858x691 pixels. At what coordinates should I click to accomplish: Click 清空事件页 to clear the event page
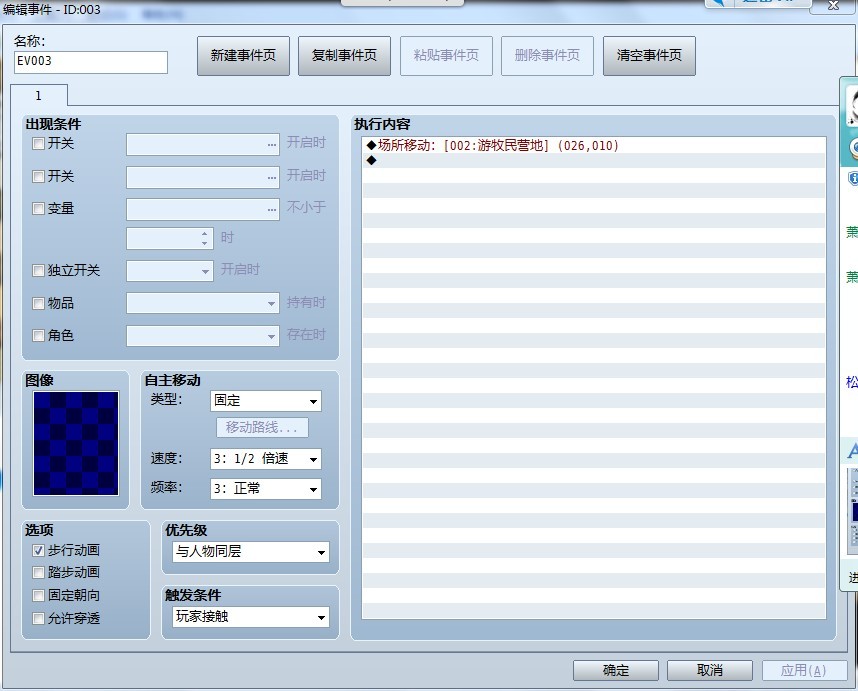[649, 55]
